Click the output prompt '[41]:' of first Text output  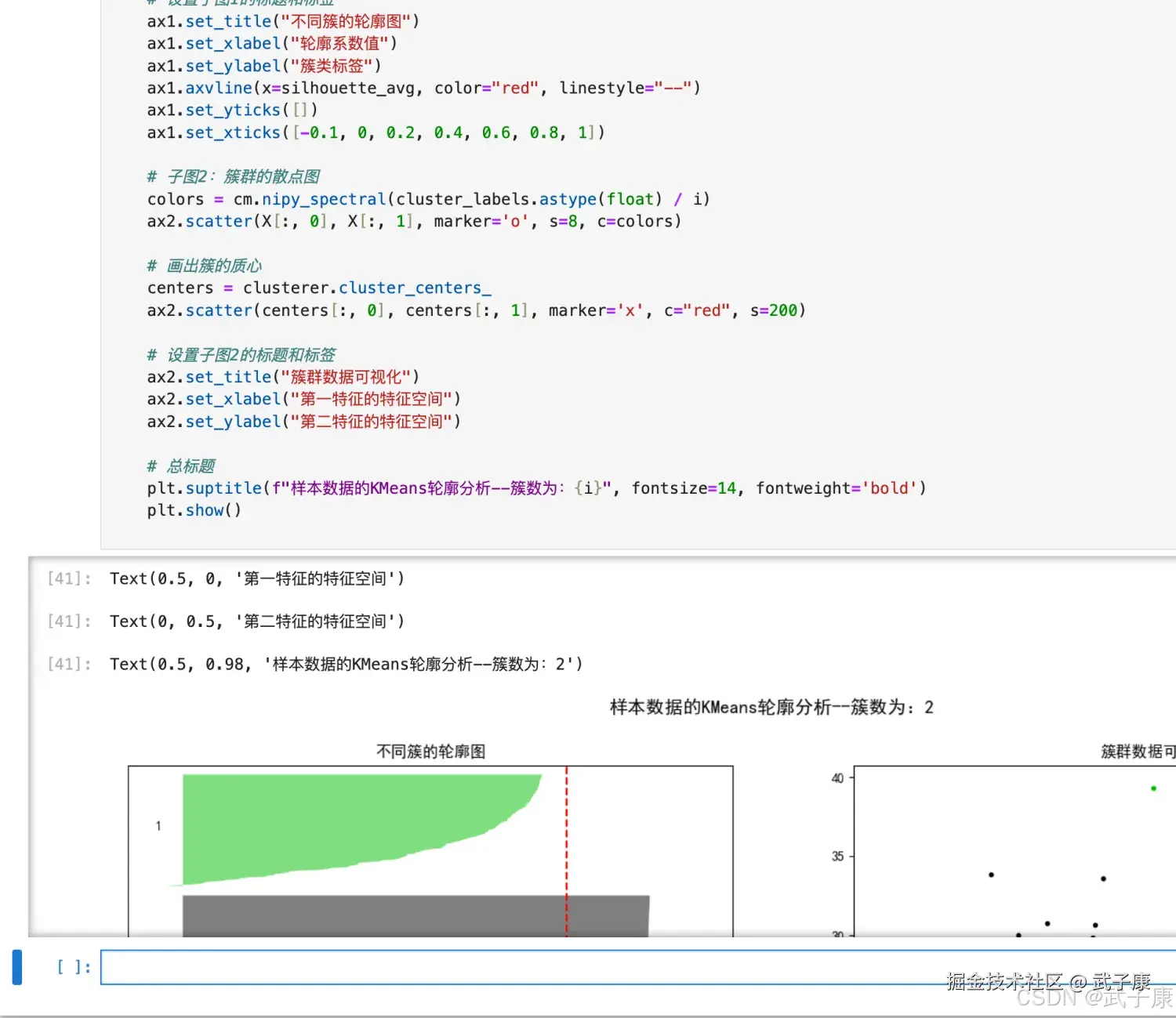(x=69, y=578)
